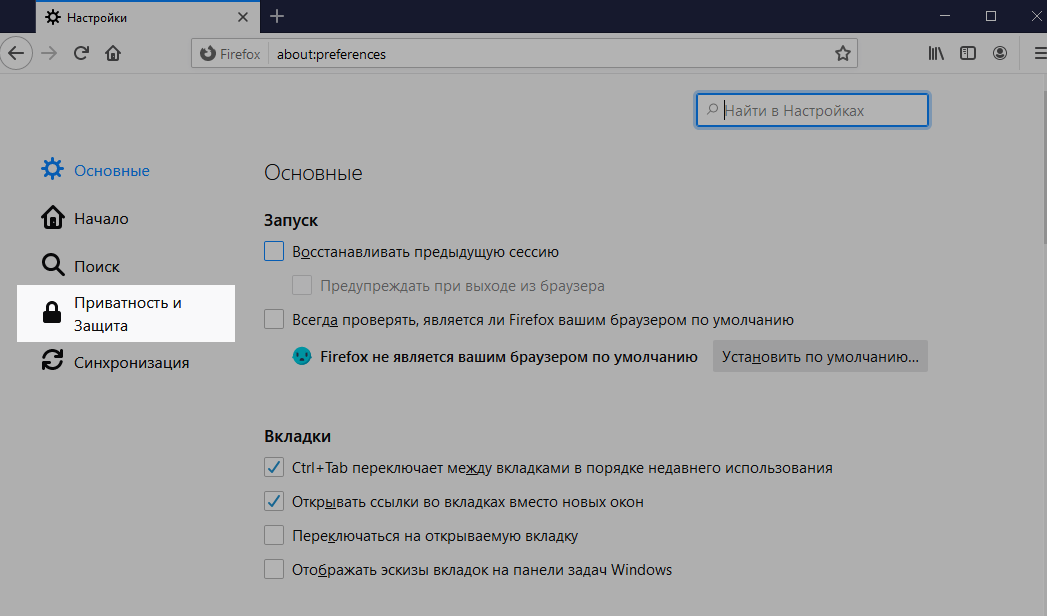Click the sync arrows icon for Синхронизация
Viewport: 1047px width, 616px height.
click(52, 361)
